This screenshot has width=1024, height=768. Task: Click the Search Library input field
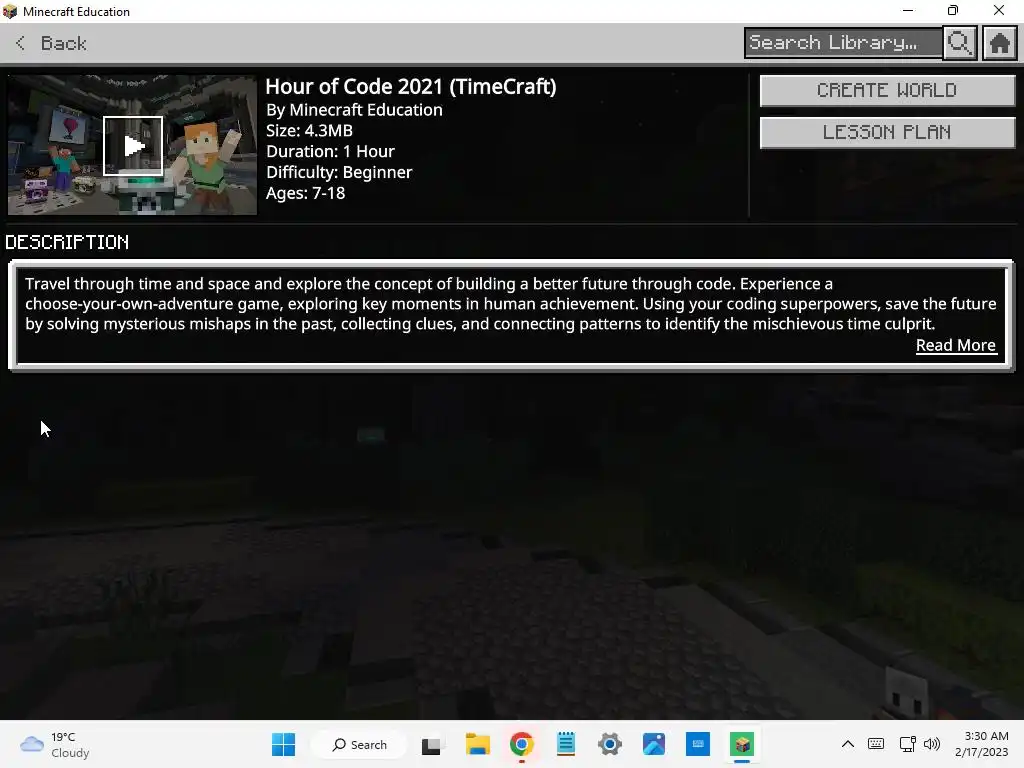pos(843,43)
